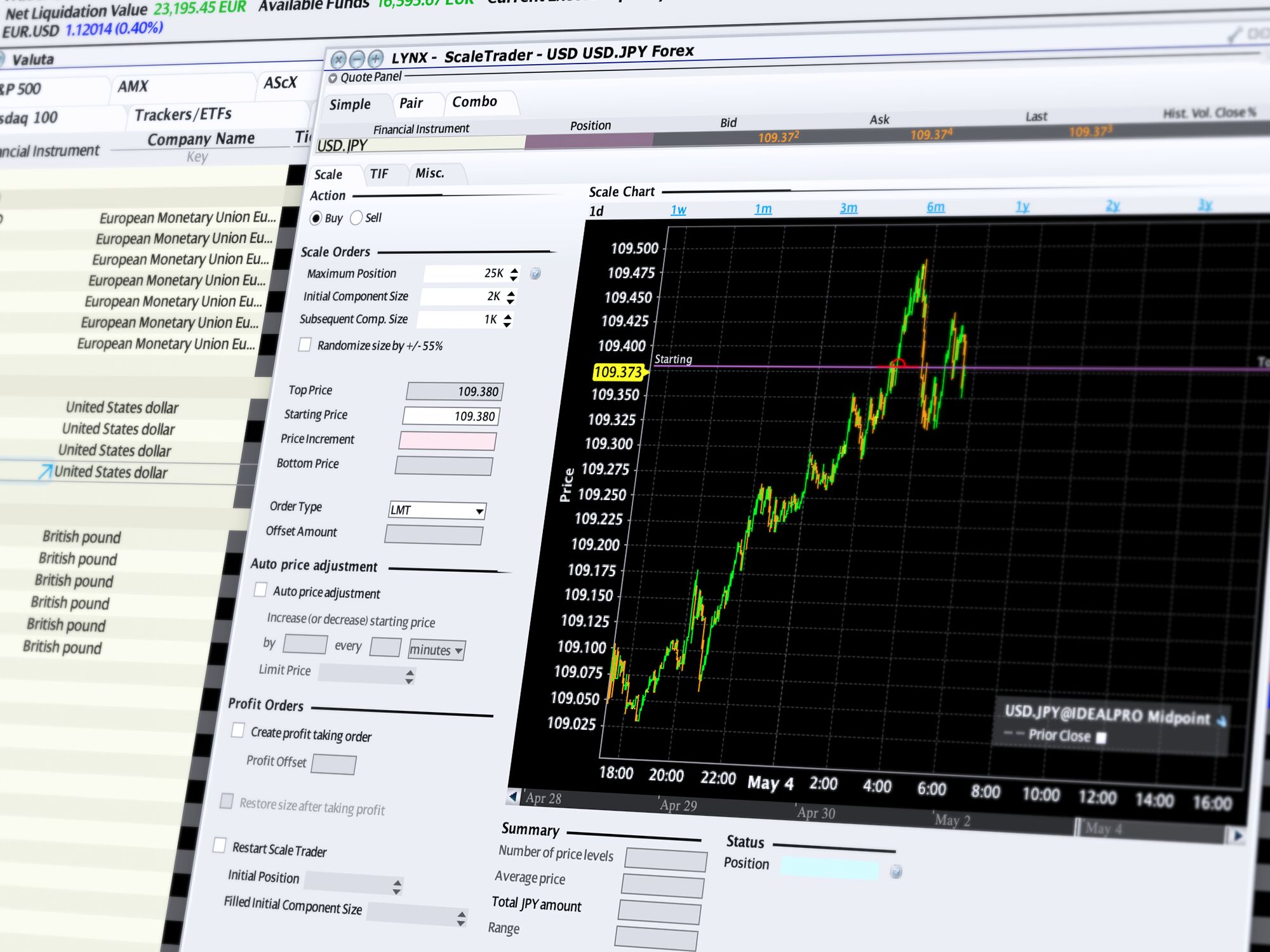Click the Total JPY amount field
Screen dimensions: 1270x952
(660, 913)
